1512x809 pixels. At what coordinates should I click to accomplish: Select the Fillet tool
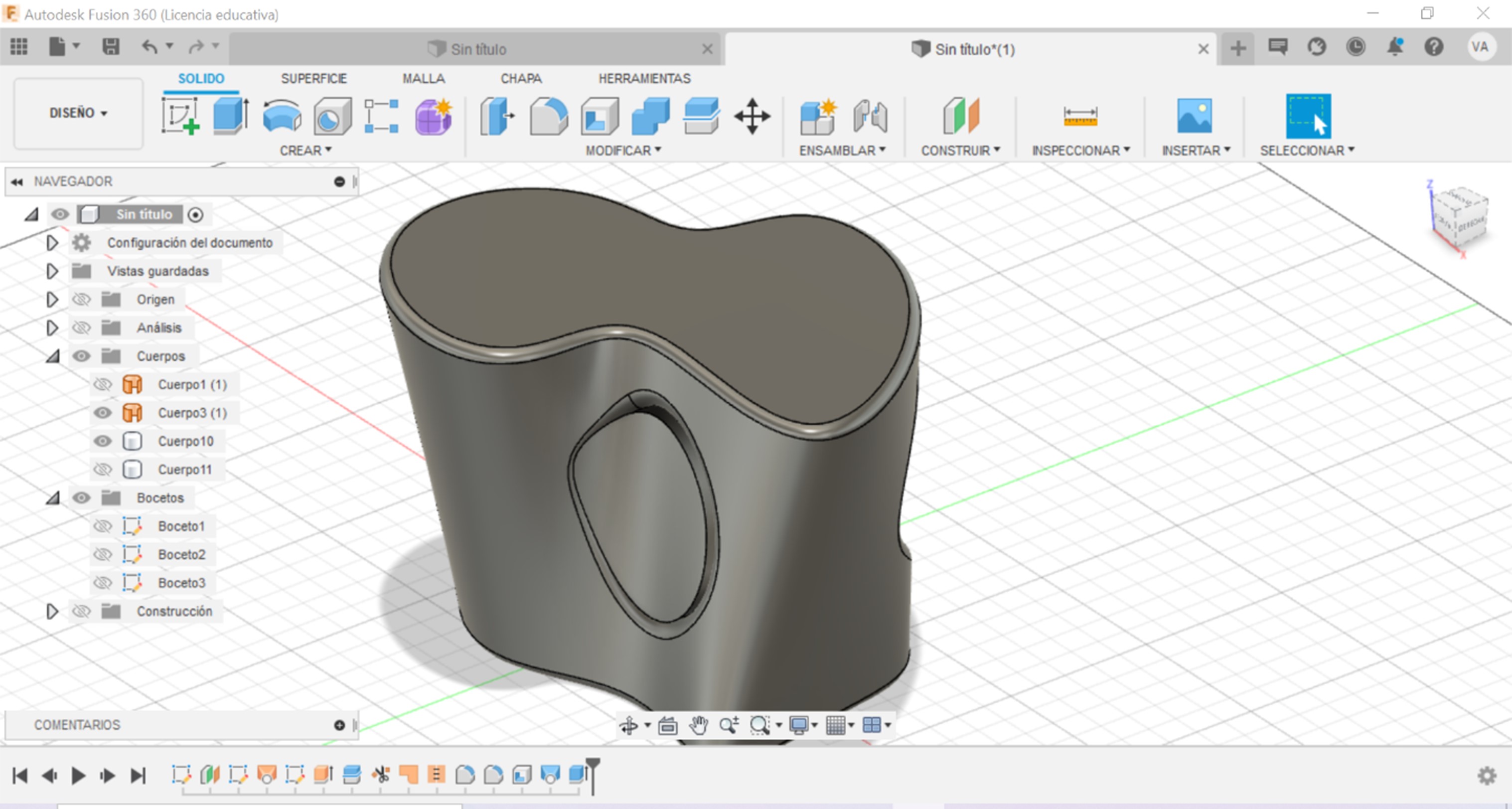548,116
